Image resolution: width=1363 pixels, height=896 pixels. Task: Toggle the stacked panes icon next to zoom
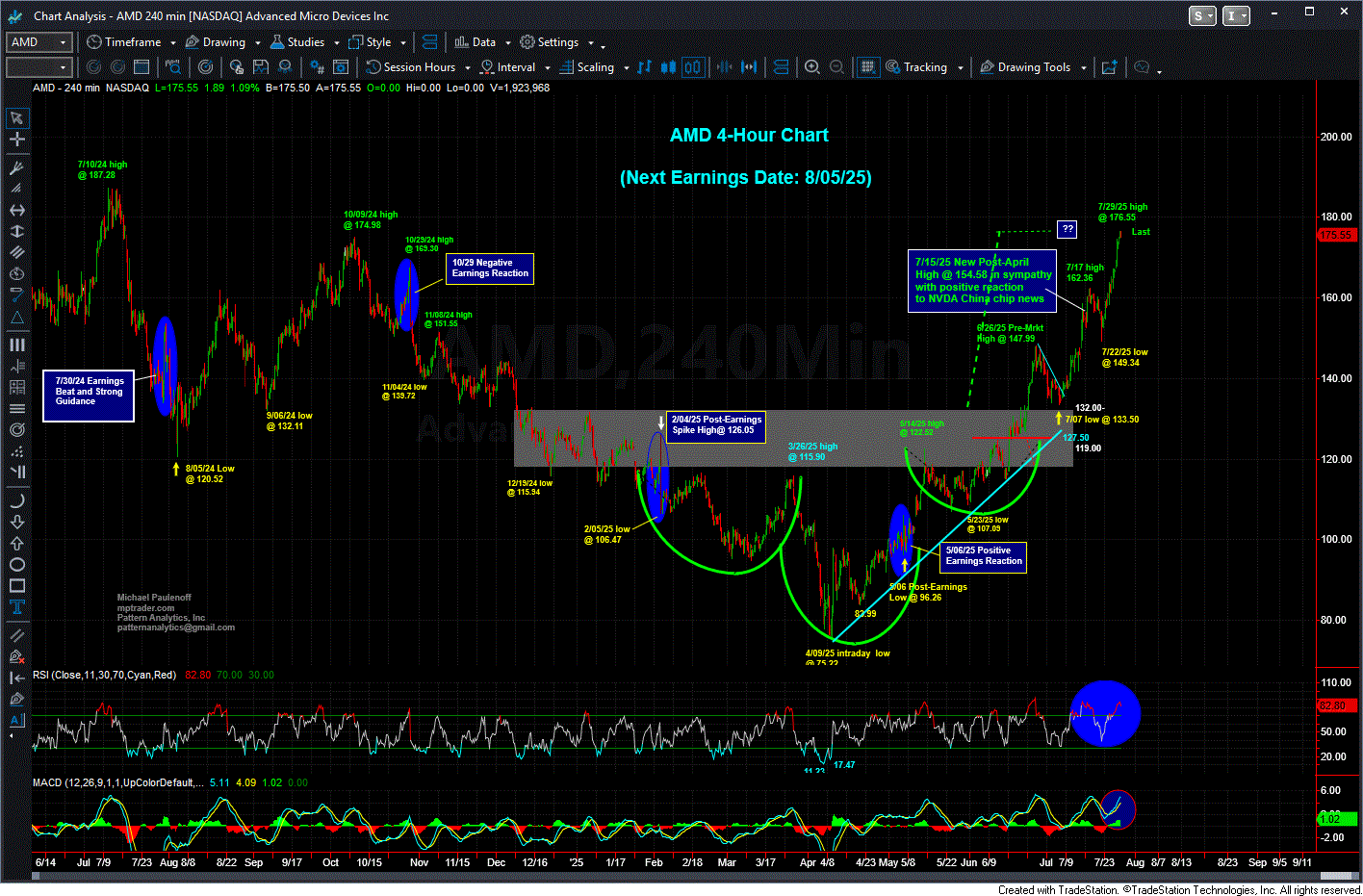click(x=781, y=67)
